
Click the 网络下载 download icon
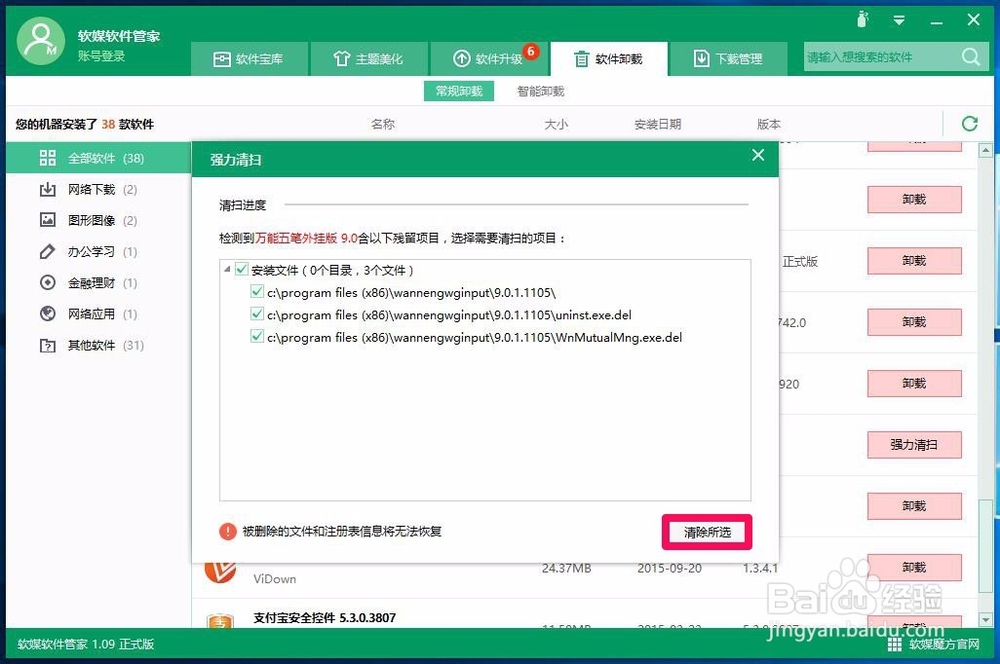tap(48, 189)
